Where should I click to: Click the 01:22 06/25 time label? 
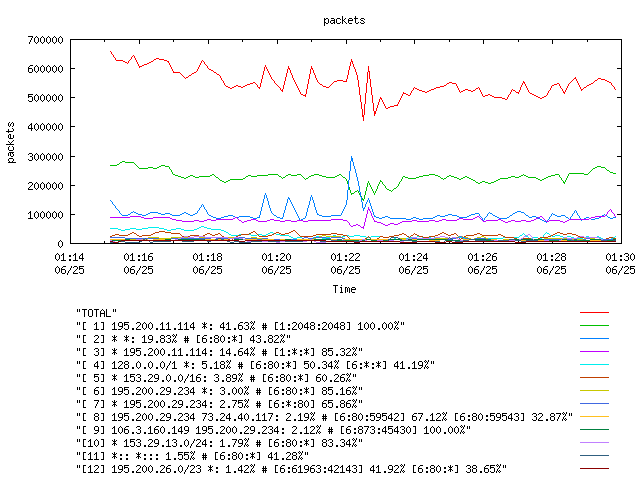click(345, 264)
